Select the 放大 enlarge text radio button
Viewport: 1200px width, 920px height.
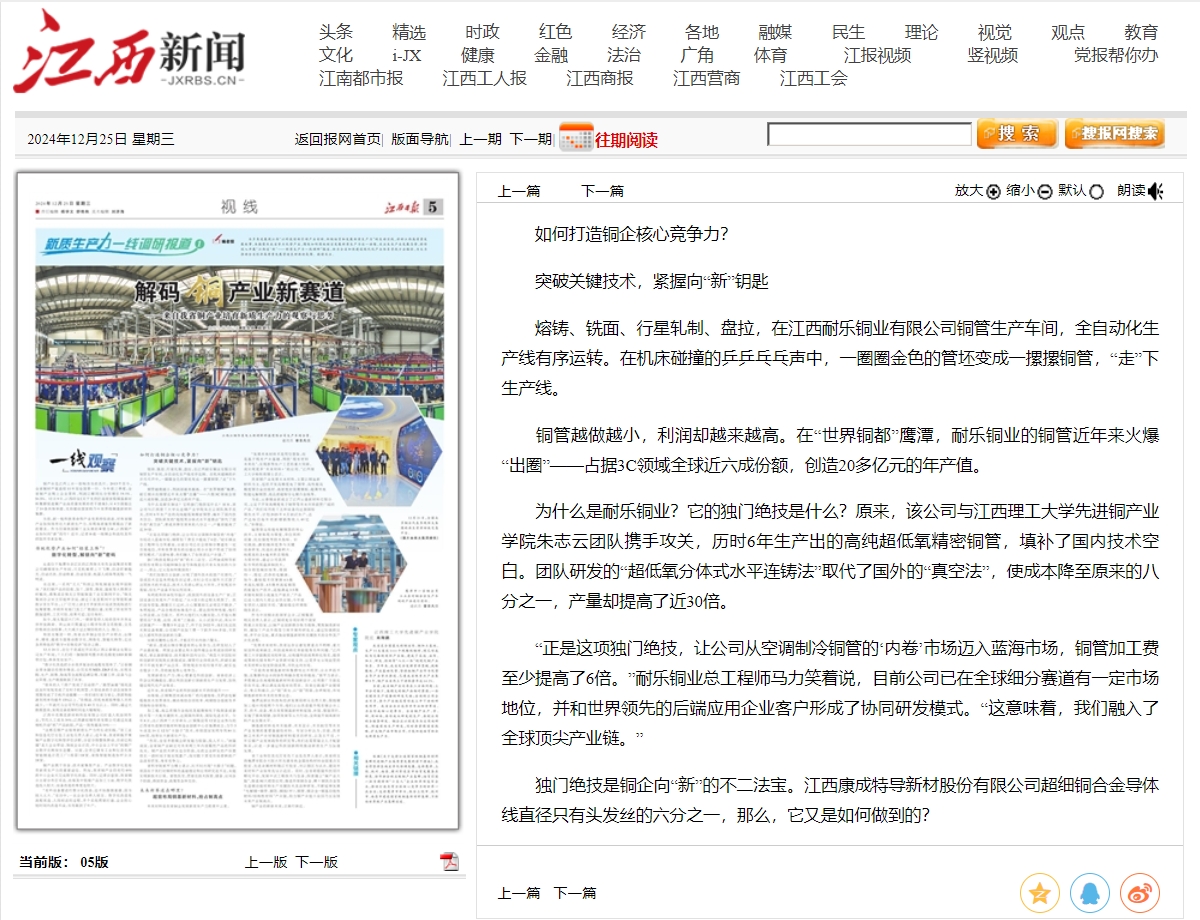pyautogui.click(x=993, y=192)
